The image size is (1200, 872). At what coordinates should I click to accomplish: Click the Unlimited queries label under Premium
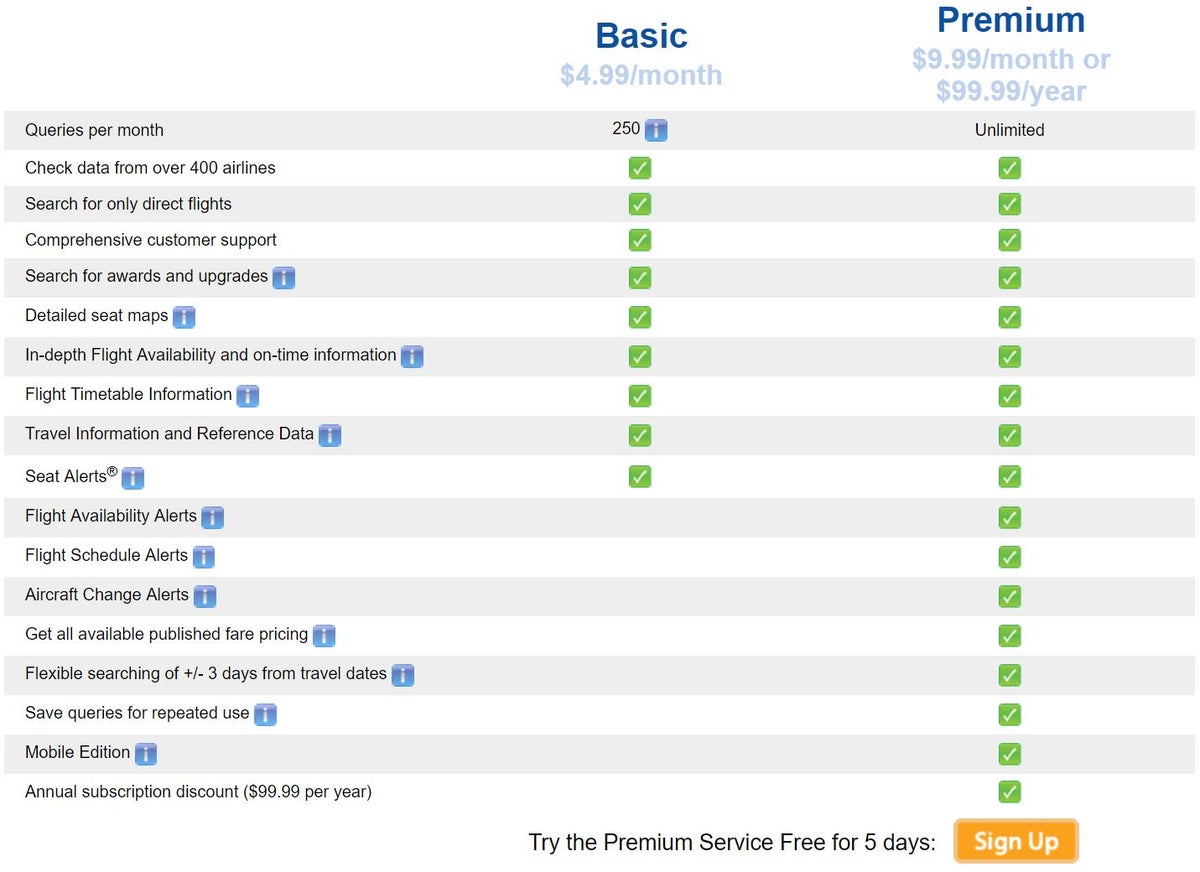tap(1009, 129)
